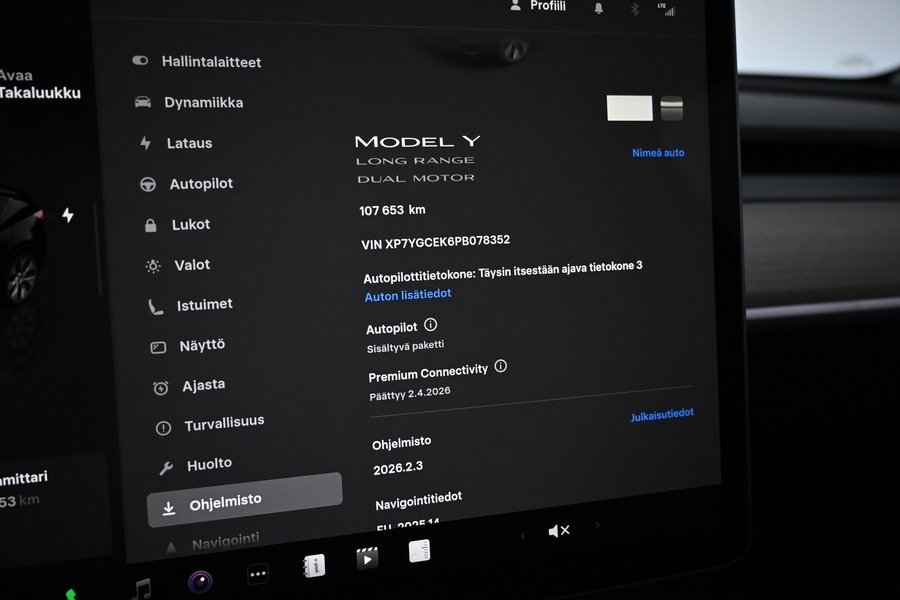Launch the Theater clapperboard app
The width and height of the screenshot is (900, 600).
point(368,558)
